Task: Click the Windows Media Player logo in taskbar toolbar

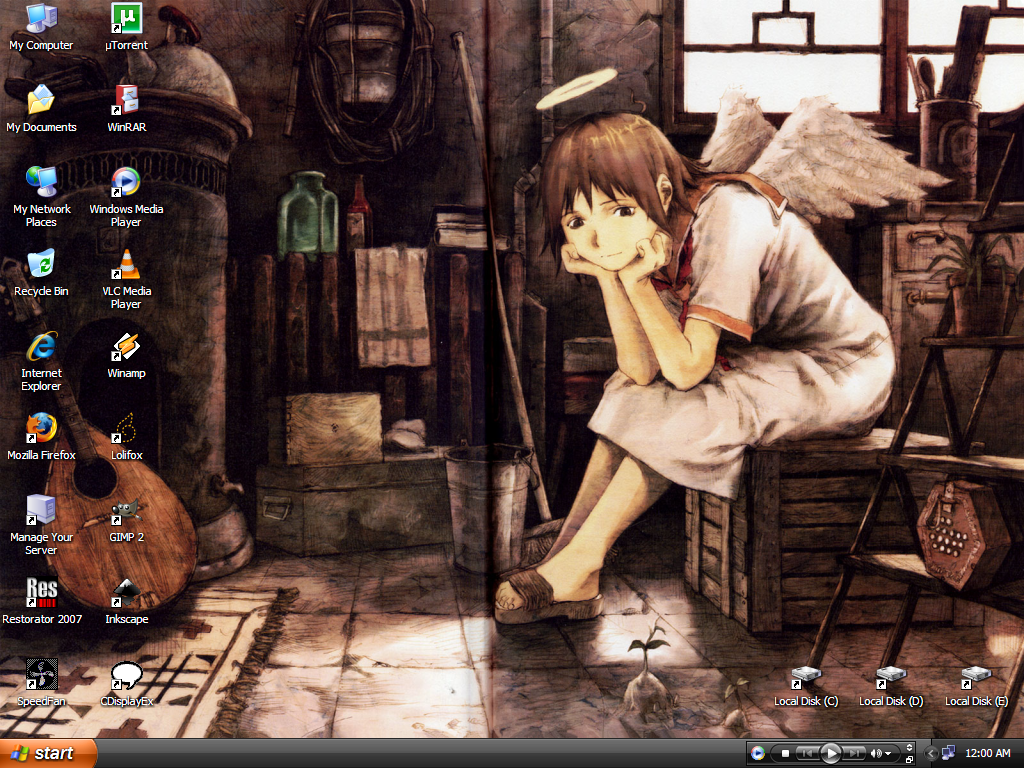Action: [758, 753]
